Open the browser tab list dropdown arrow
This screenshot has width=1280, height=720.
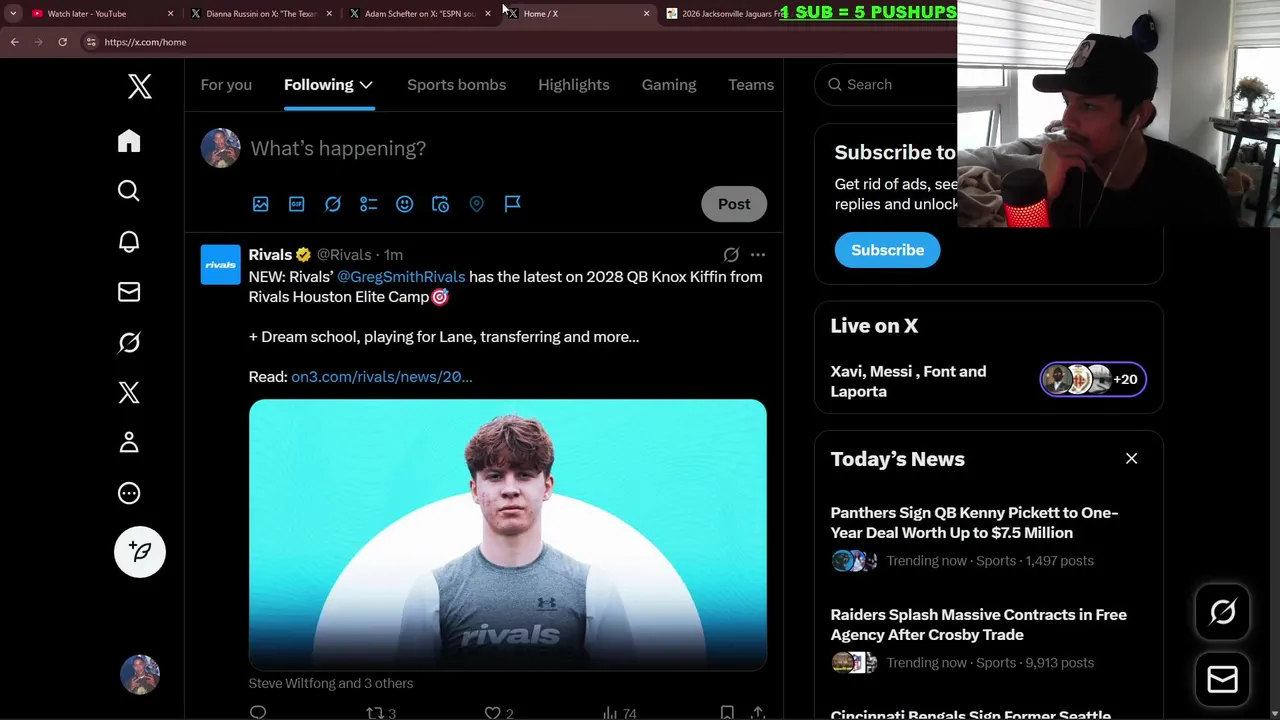[13, 14]
